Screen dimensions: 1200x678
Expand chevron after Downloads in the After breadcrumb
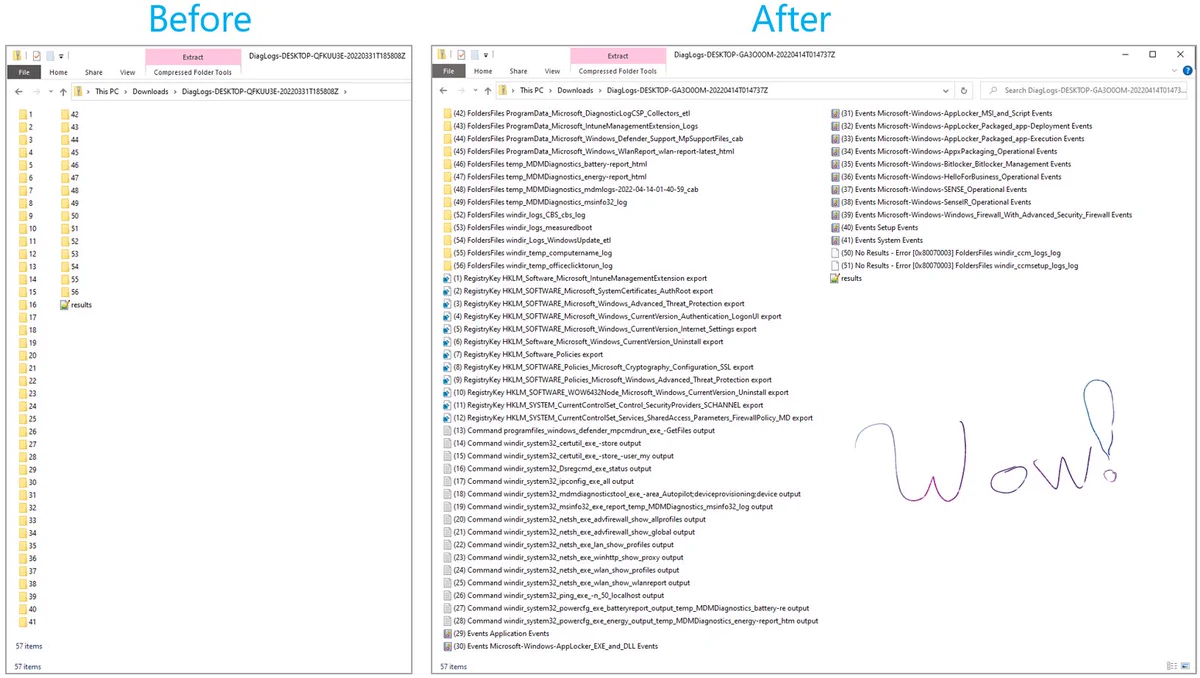[x=600, y=90]
